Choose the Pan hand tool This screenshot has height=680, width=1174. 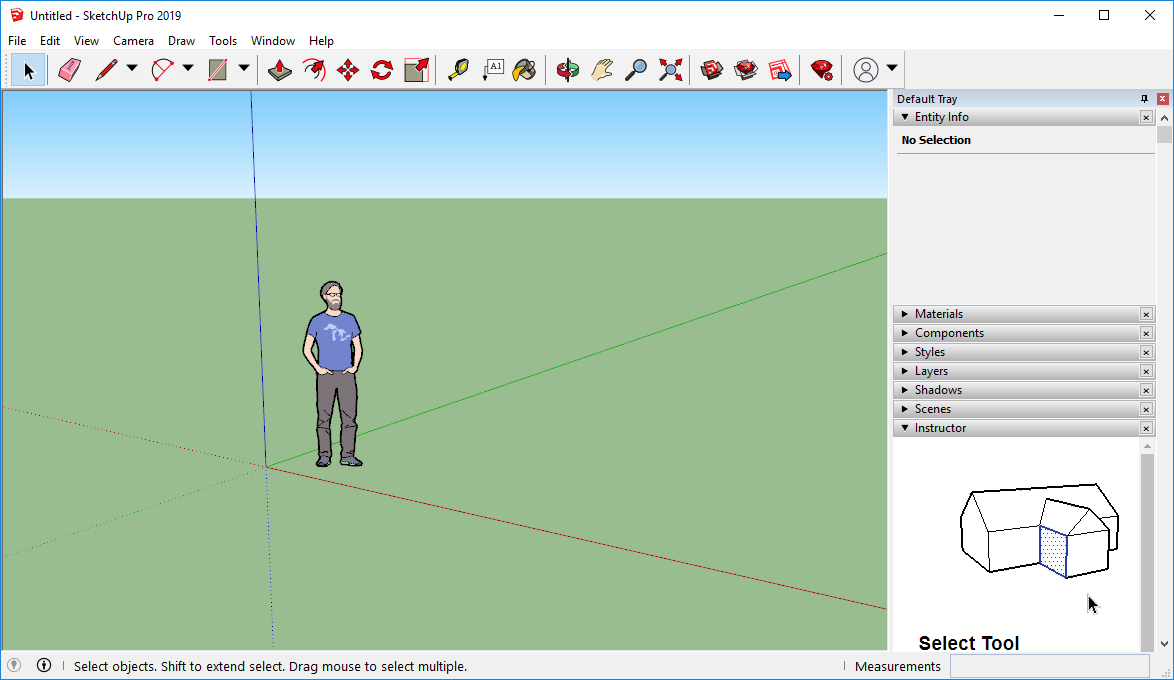click(602, 70)
